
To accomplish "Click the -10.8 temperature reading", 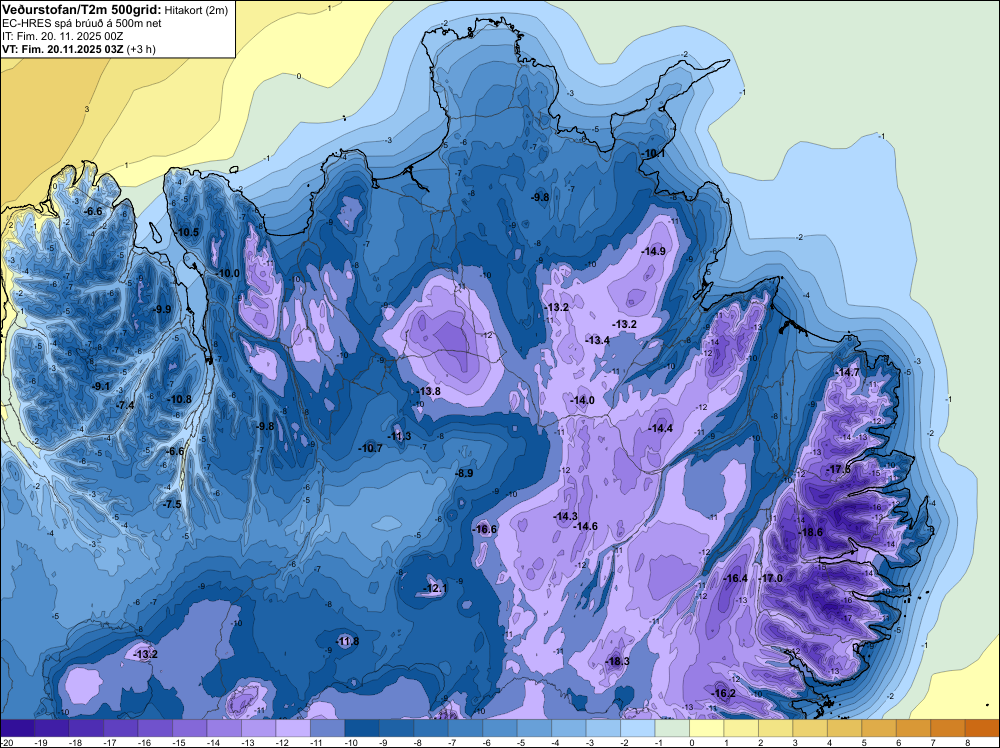I will pyautogui.click(x=179, y=399).
